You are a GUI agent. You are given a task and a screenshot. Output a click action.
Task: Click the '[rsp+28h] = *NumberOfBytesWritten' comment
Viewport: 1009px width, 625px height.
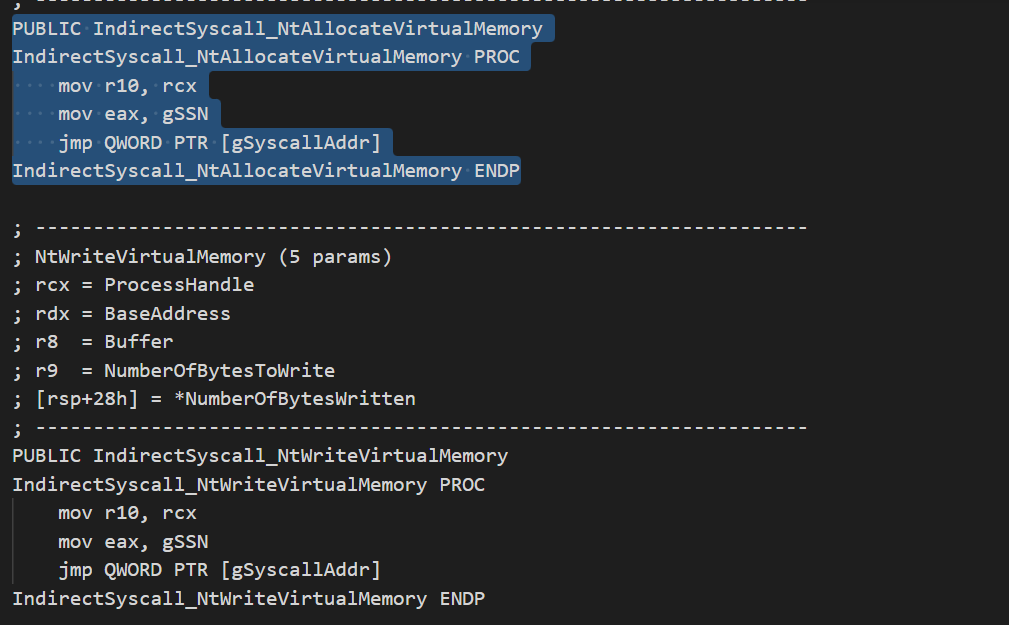[213, 399]
